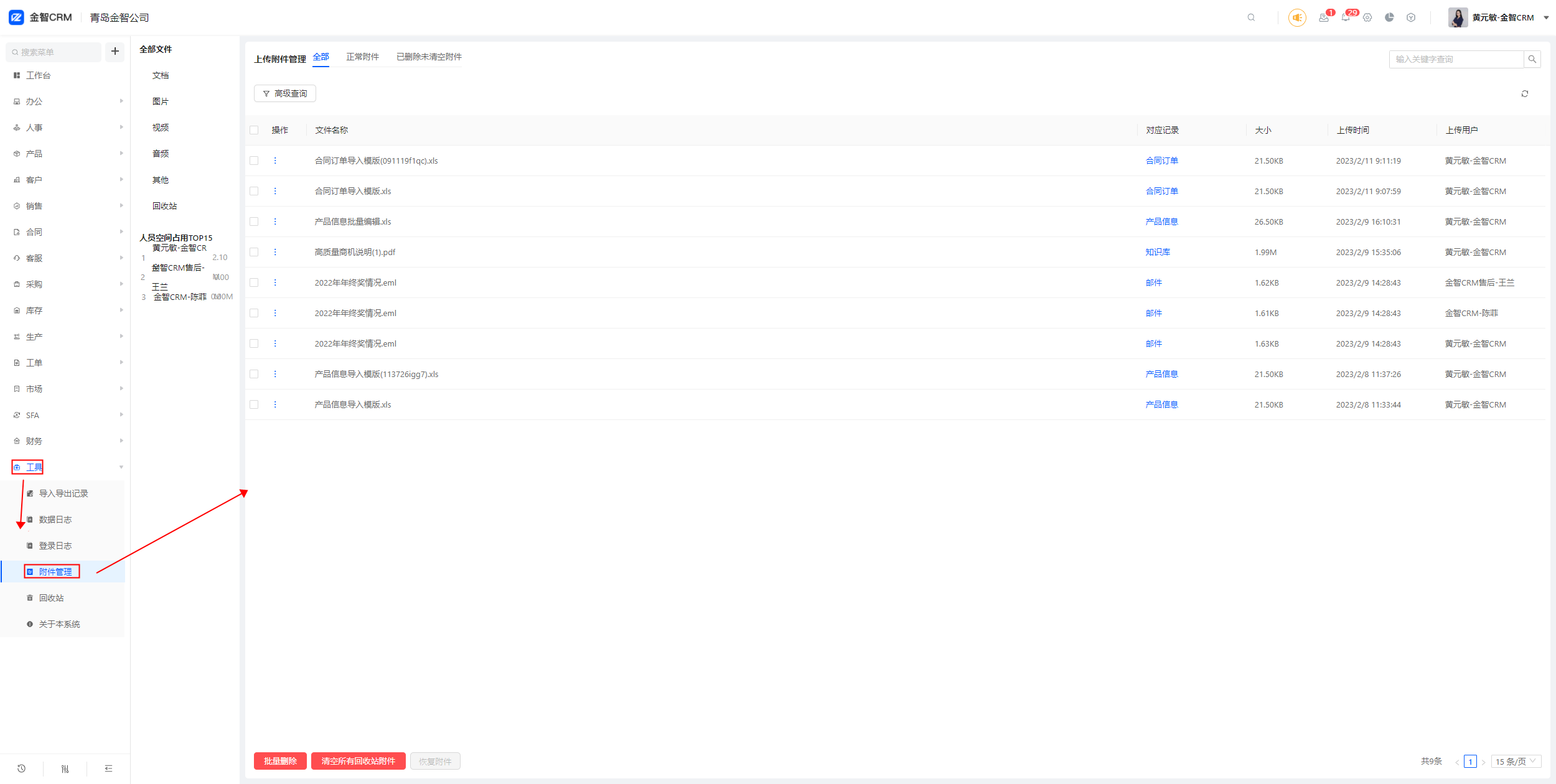Click the hexagon cube icon in header

pyautogui.click(x=1411, y=17)
